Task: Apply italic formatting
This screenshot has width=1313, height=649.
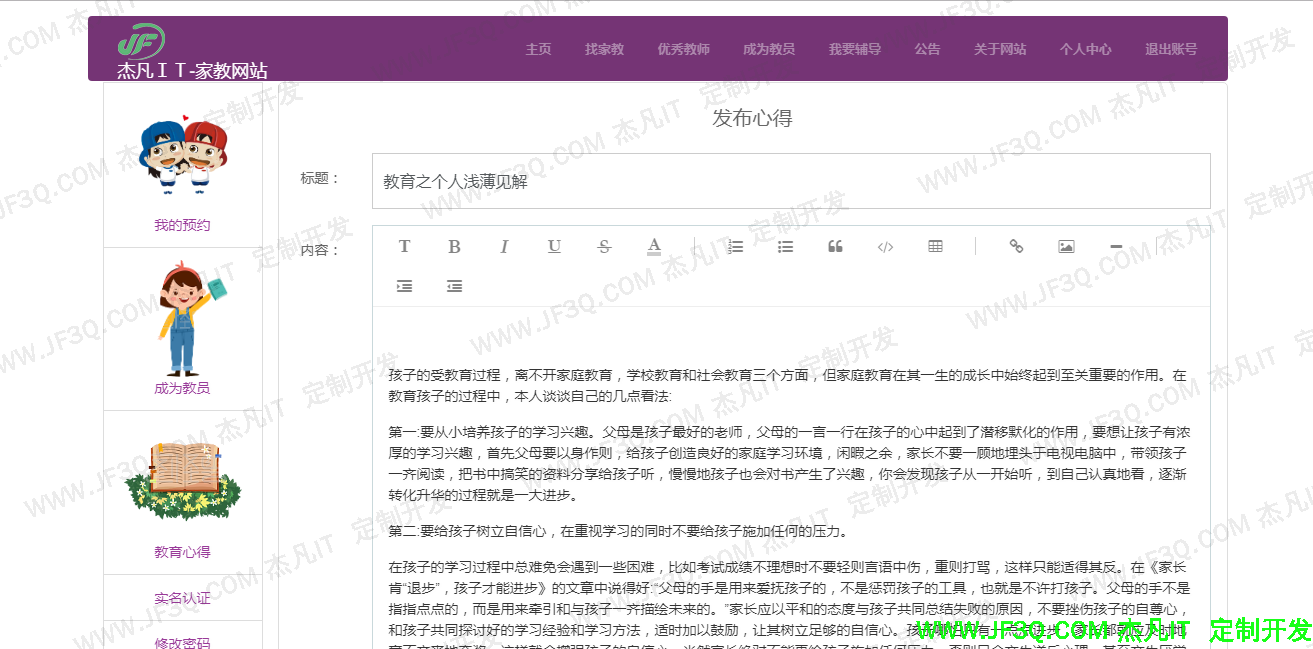Action: pos(504,246)
